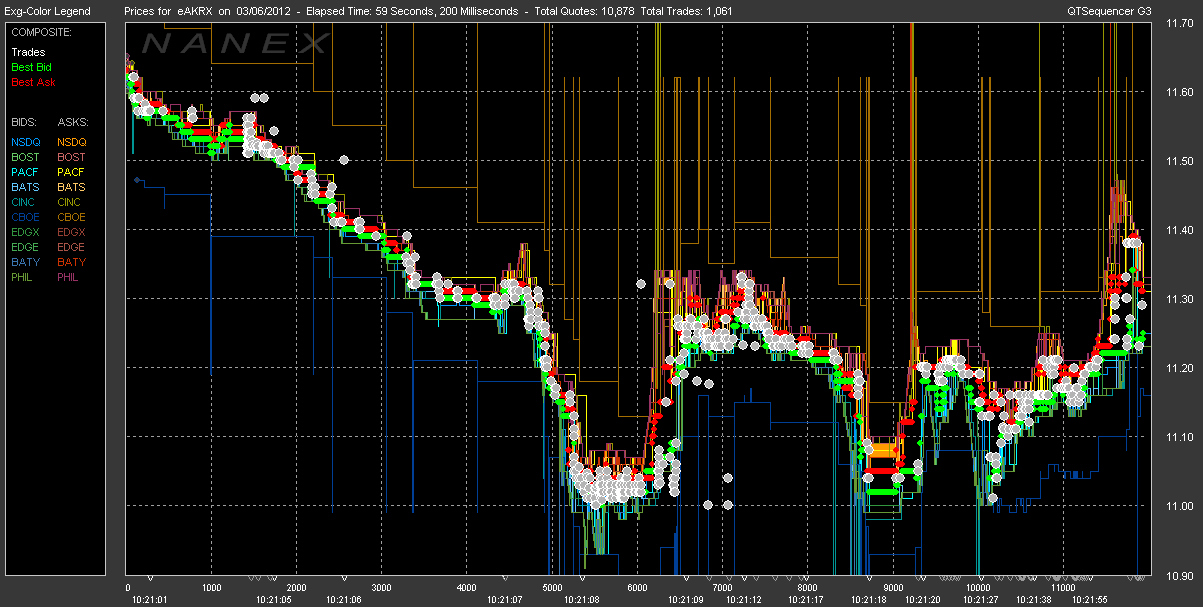Click NSDQ under the ASKS column

tap(72, 142)
